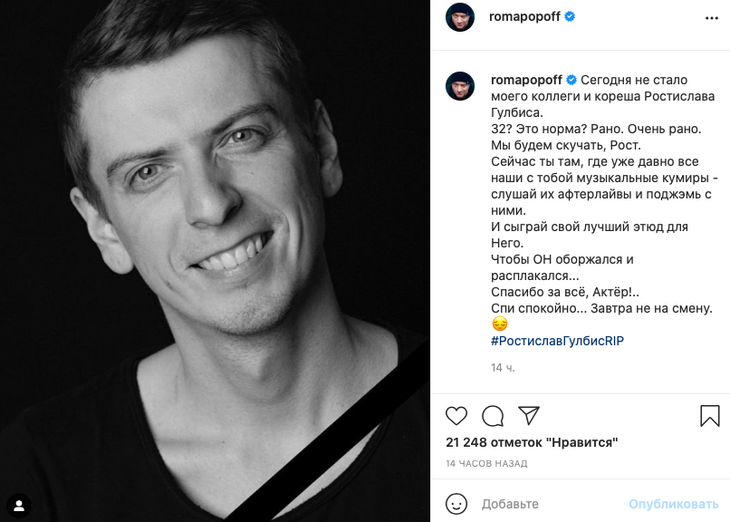Like the post with the heart icon
The image size is (730, 522).
(456, 416)
